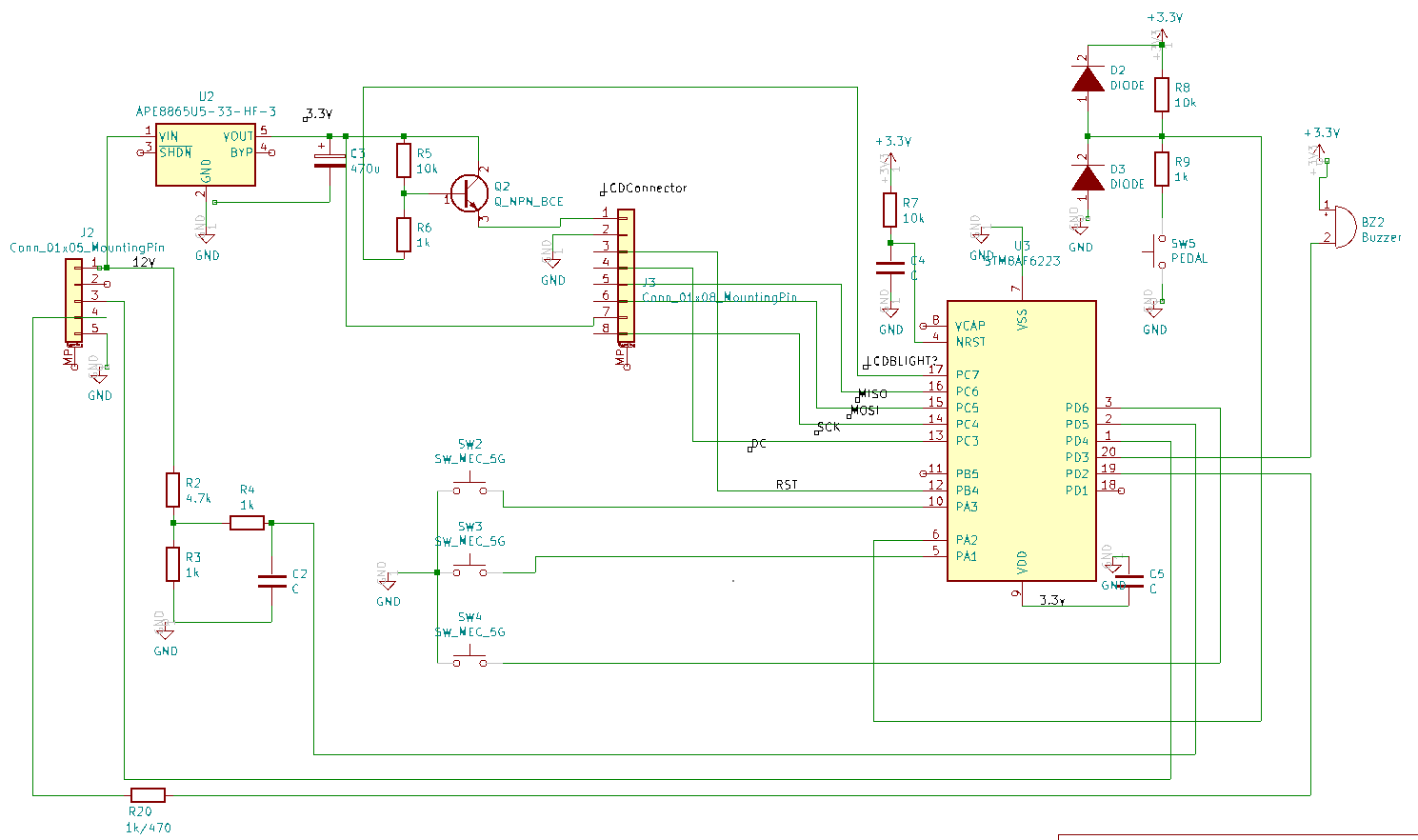Select the RST net label
Screen dimensions: 1418x840
787,485
